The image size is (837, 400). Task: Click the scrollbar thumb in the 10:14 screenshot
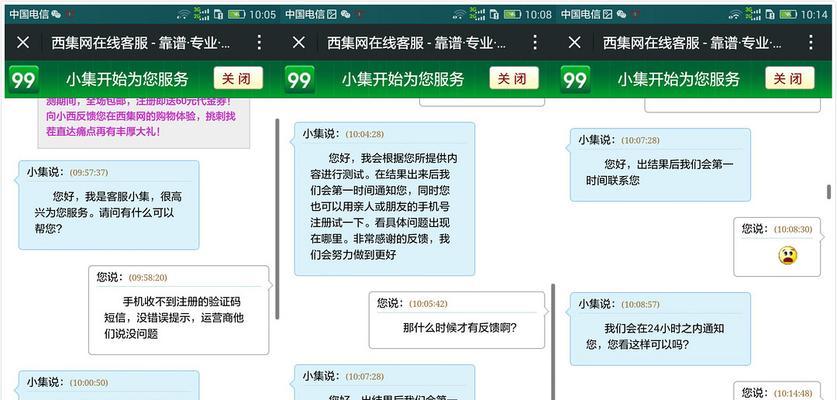pyautogui.click(x=828, y=192)
